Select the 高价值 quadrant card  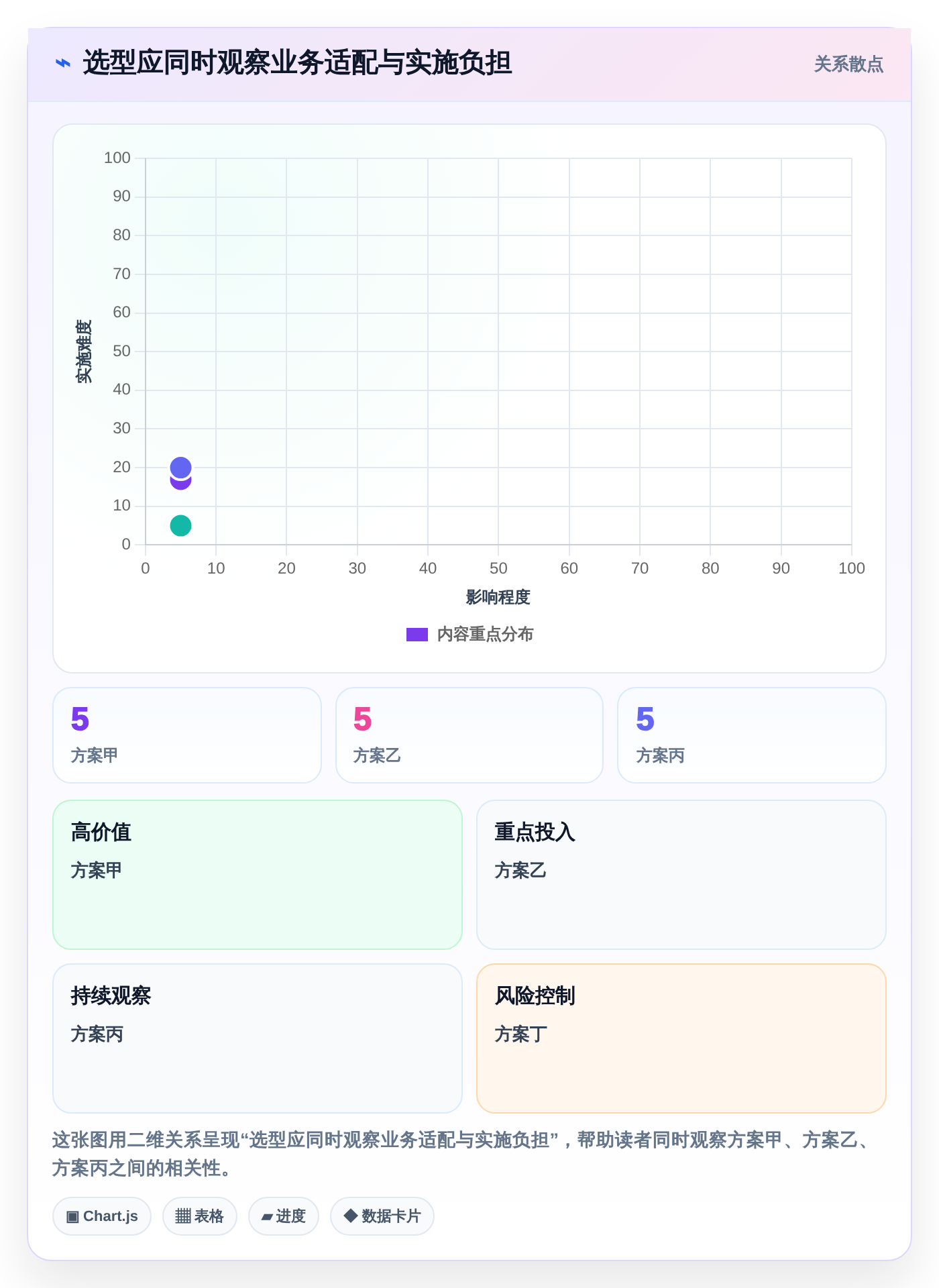[x=258, y=875]
